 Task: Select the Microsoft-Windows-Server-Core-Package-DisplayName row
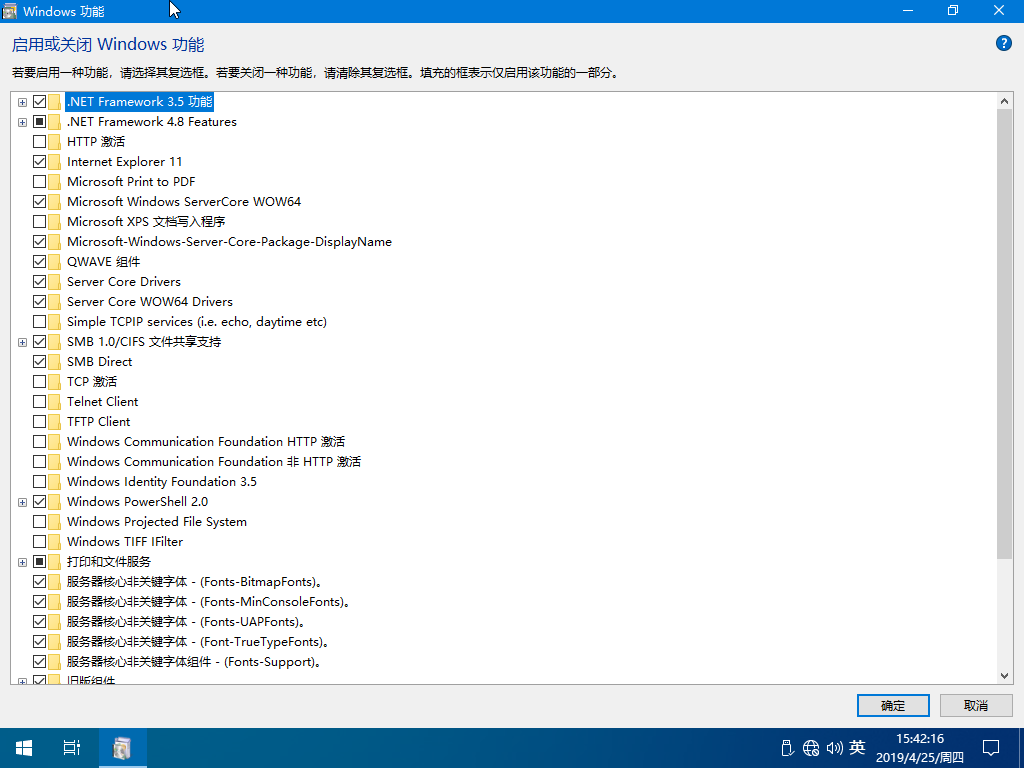pyautogui.click(x=229, y=242)
